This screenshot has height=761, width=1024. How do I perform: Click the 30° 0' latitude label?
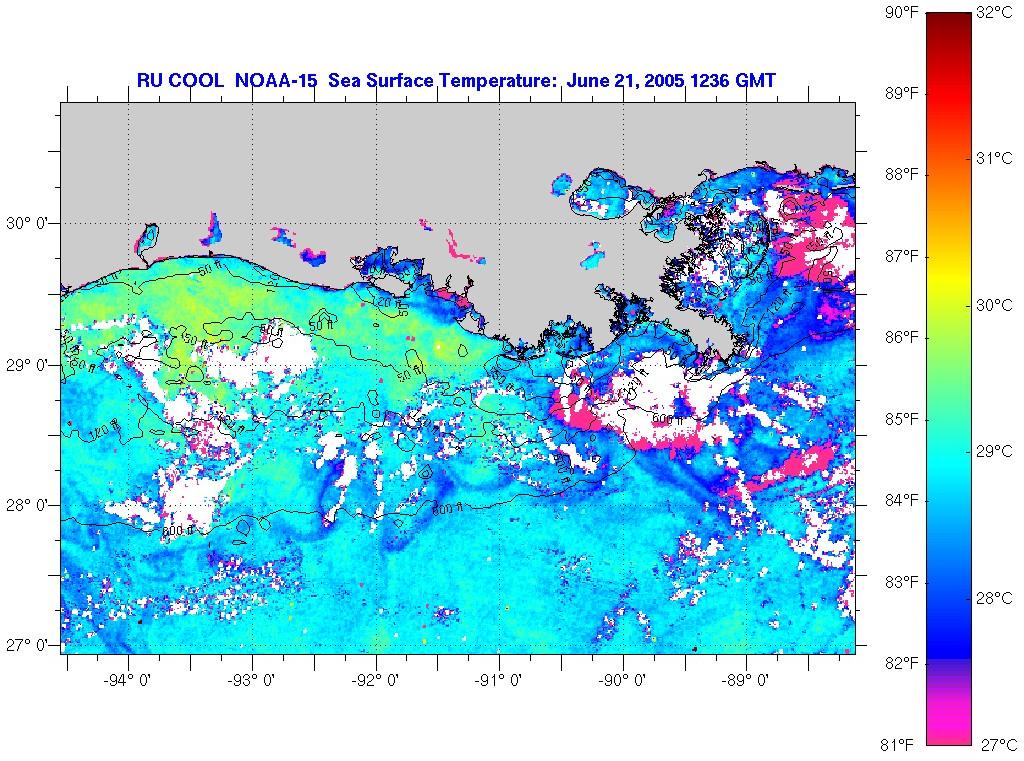pos(28,223)
